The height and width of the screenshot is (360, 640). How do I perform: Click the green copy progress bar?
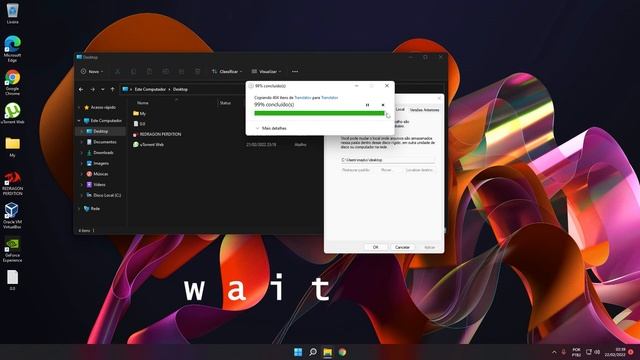click(319, 113)
